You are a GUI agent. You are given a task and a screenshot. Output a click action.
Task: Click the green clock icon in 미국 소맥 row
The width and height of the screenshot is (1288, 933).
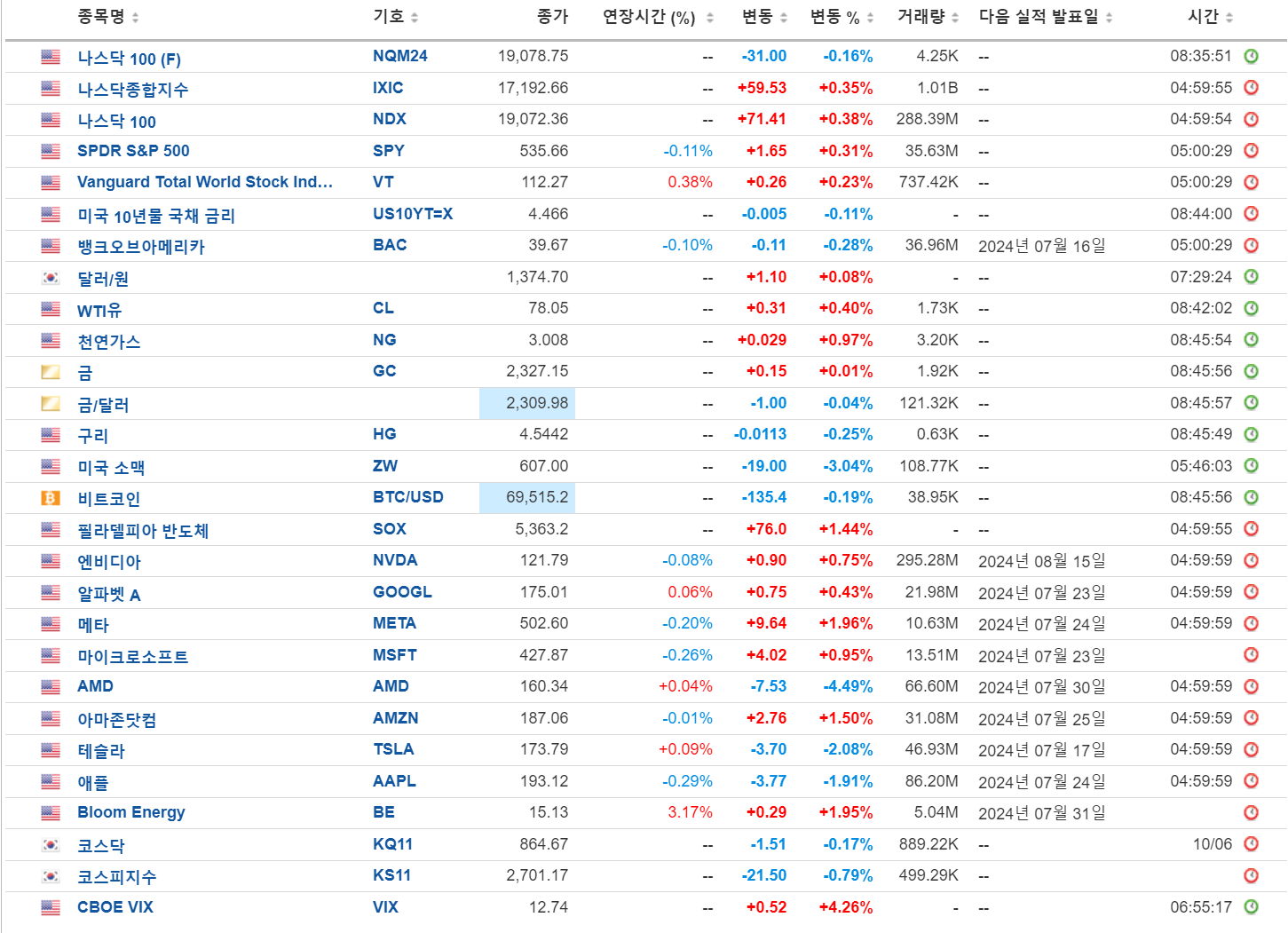pyautogui.click(x=1251, y=466)
